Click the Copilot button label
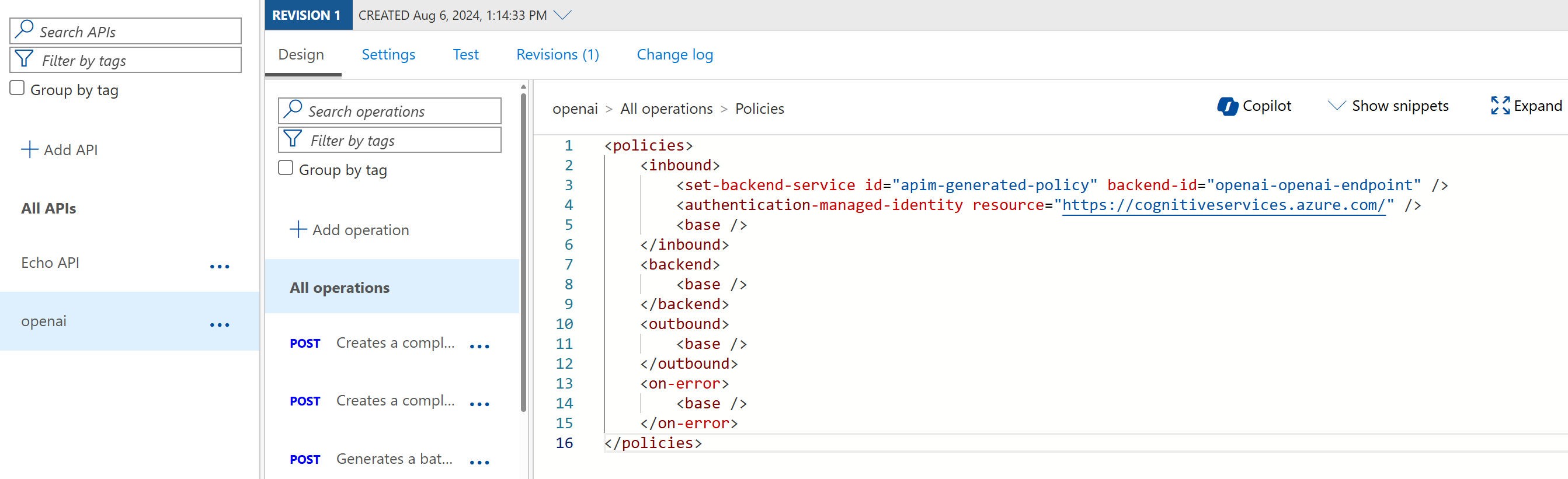The width and height of the screenshot is (1568, 479). [x=1267, y=106]
